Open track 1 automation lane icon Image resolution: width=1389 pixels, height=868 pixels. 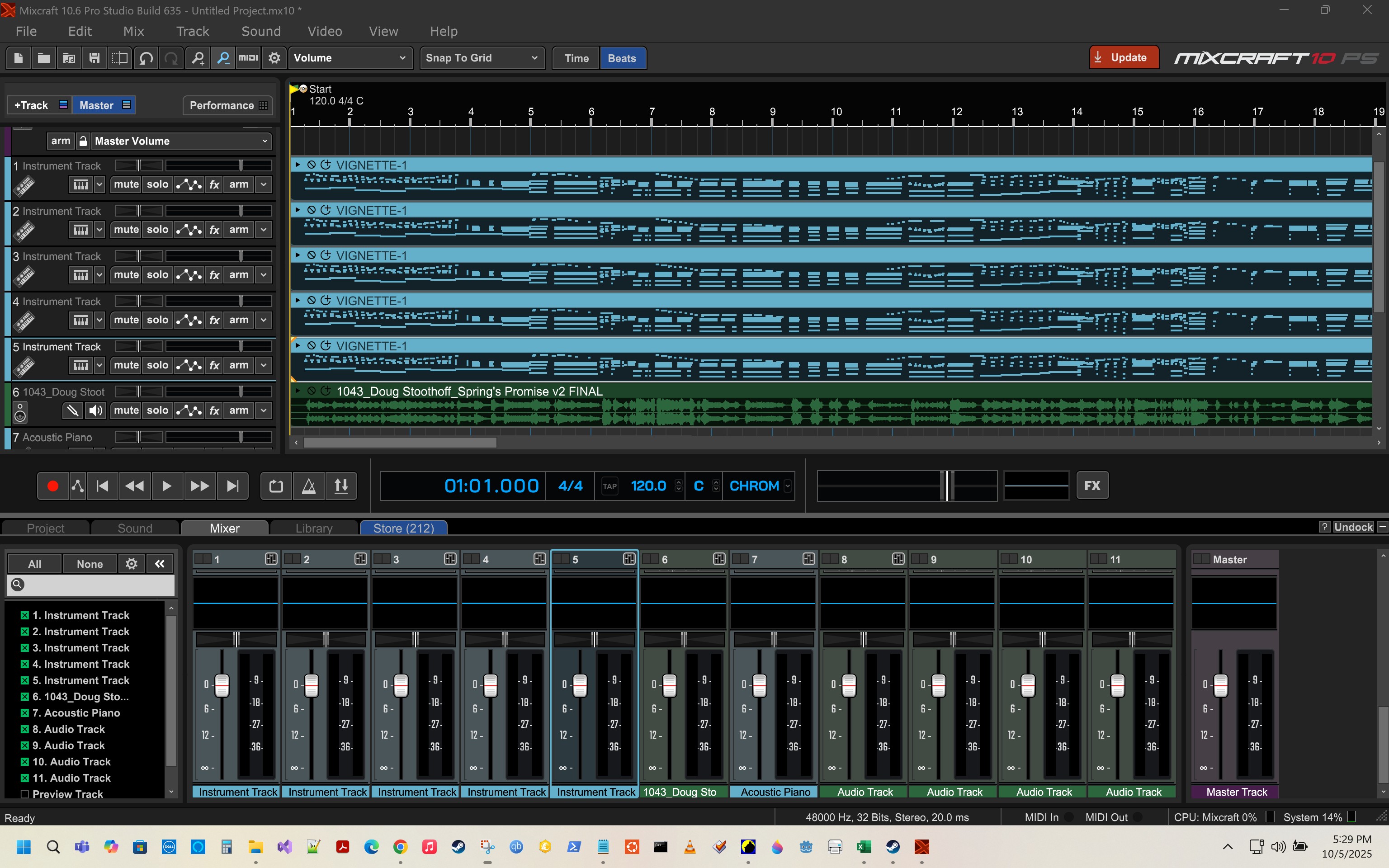click(189, 184)
